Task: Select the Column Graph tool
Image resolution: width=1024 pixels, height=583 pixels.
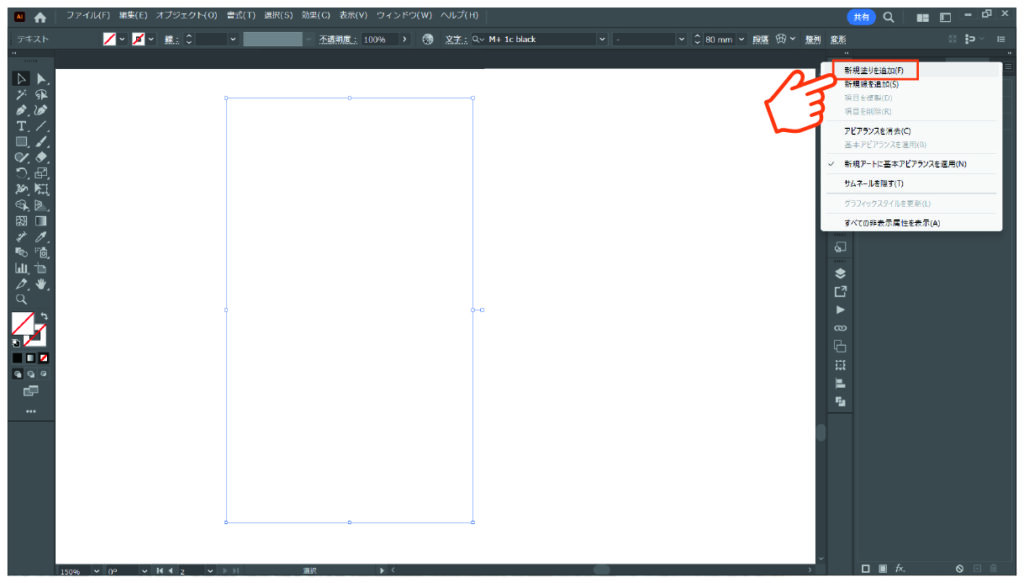Action: pyautogui.click(x=21, y=268)
